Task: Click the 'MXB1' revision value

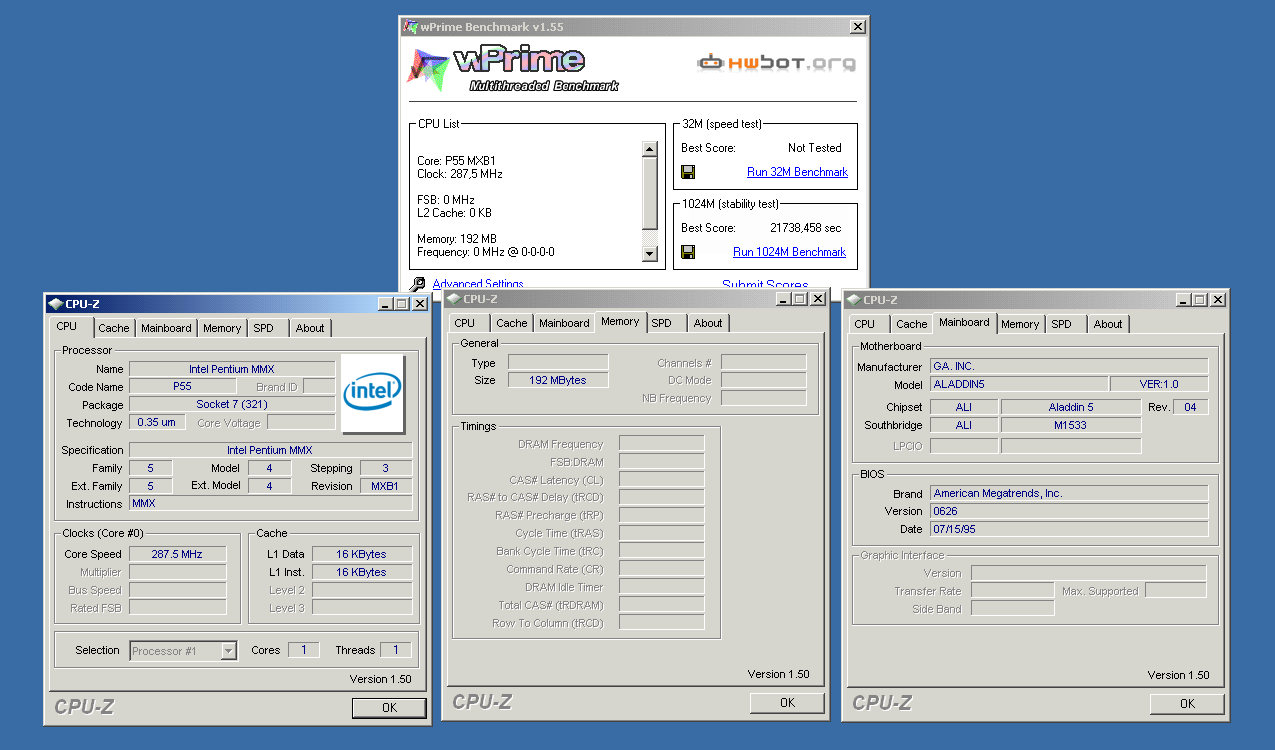Action: (x=385, y=486)
